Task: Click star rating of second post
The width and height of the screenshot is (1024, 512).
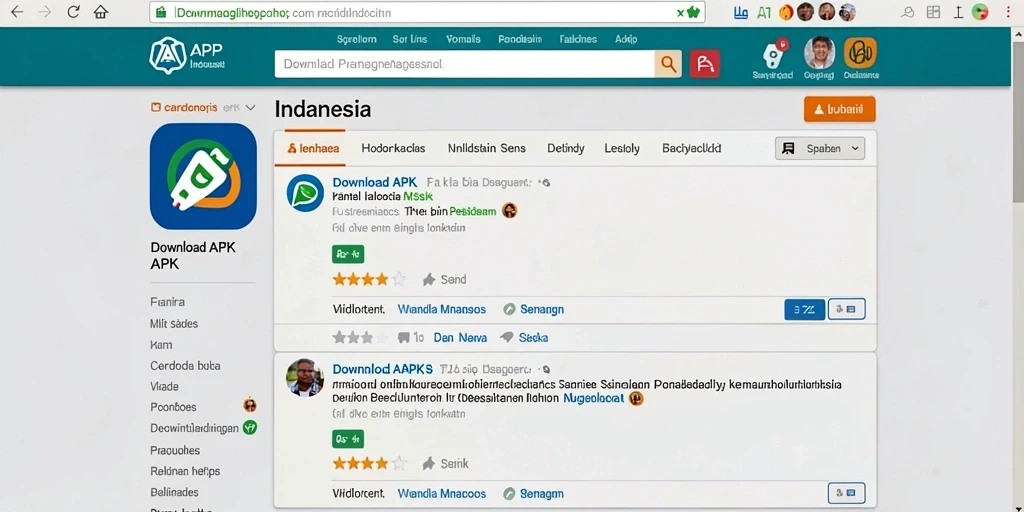Action: [369, 464]
